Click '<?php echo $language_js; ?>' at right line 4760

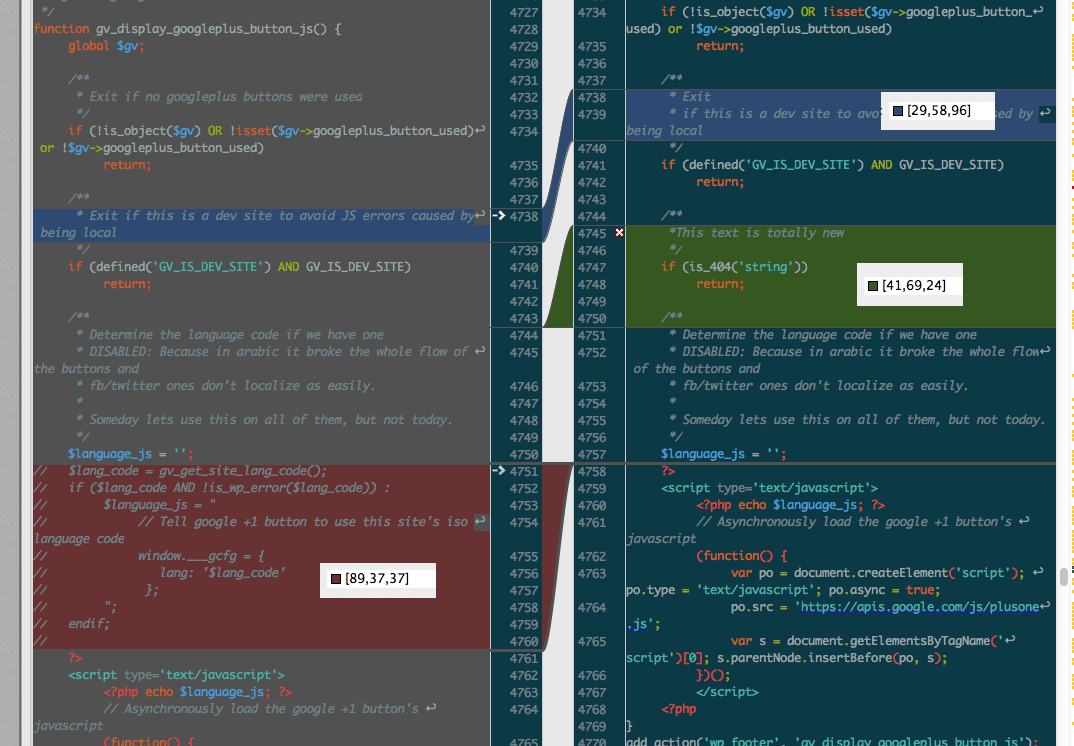click(x=790, y=505)
